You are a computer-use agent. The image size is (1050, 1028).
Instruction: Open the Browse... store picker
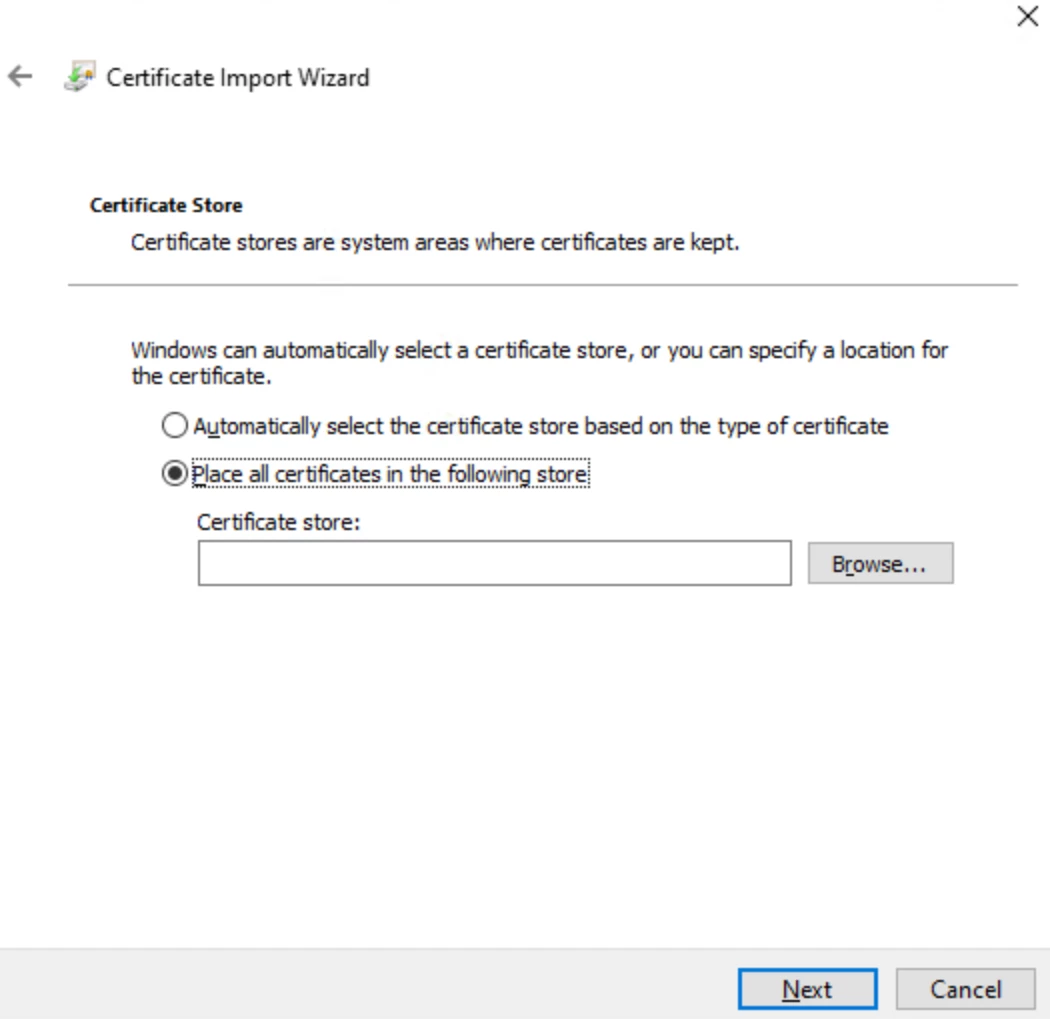coord(880,563)
